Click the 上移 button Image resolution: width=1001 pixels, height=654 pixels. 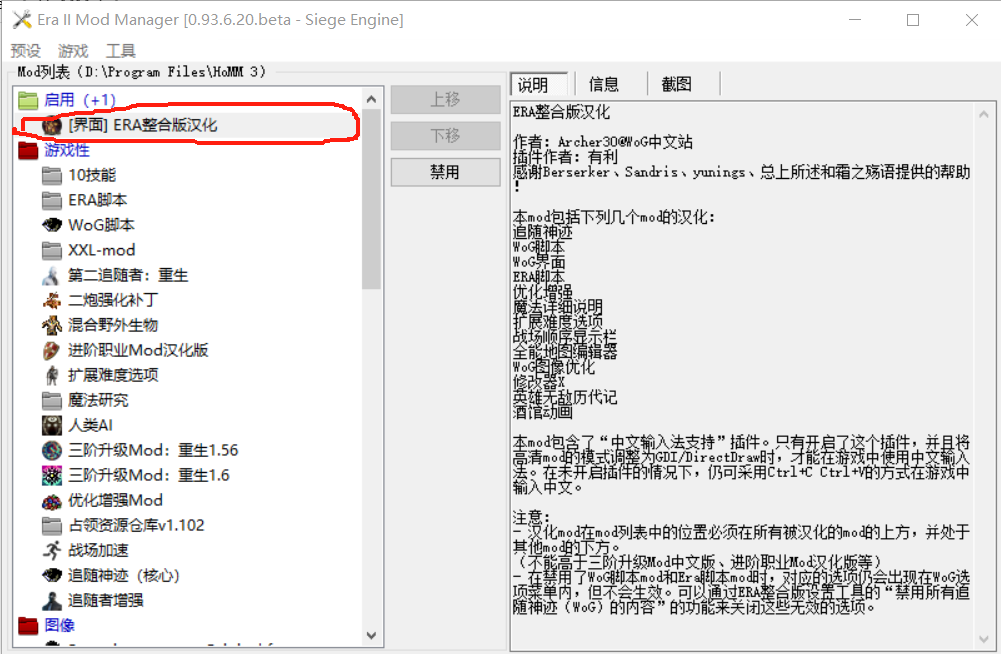pyautogui.click(x=445, y=100)
